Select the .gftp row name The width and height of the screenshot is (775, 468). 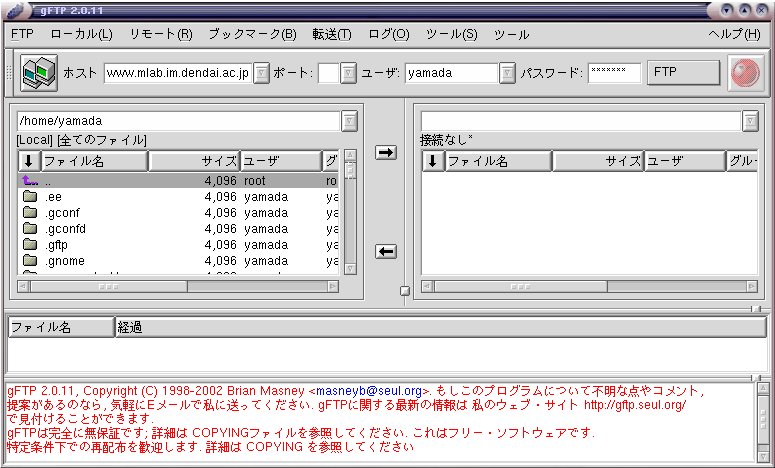[x=56, y=245]
